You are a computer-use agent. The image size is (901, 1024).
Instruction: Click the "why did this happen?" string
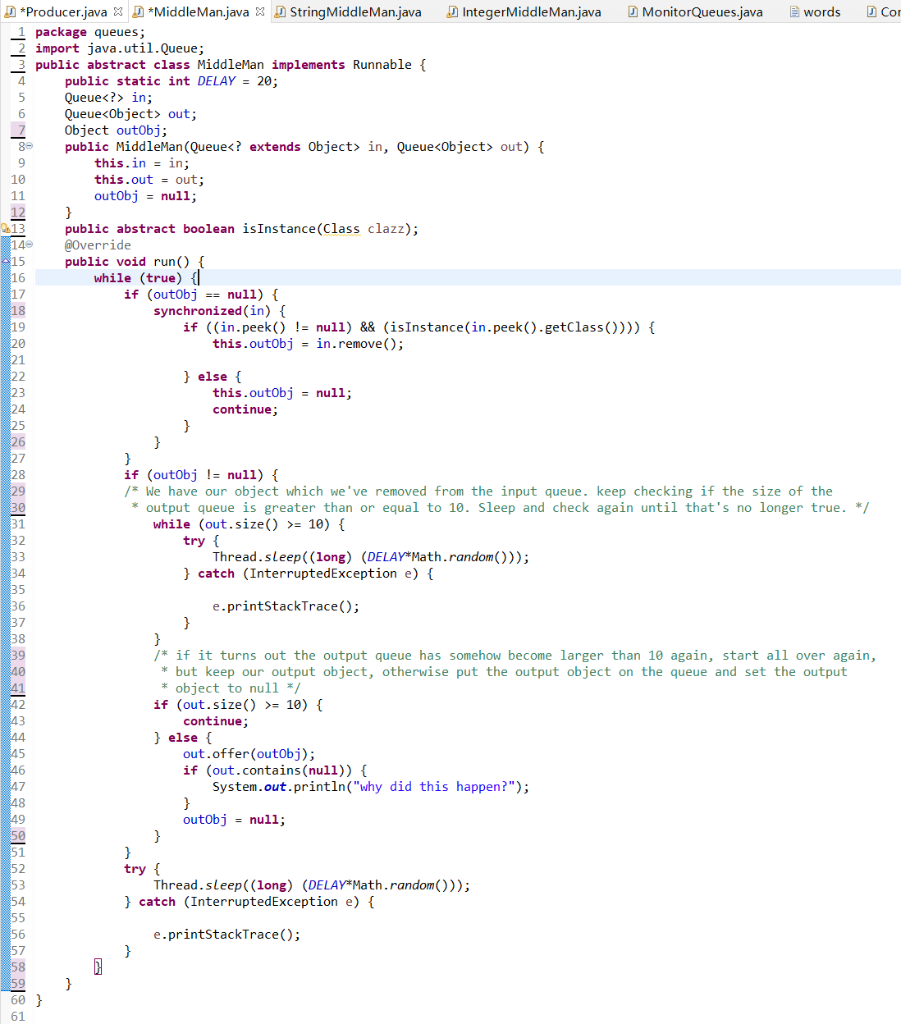click(x=434, y=786)
